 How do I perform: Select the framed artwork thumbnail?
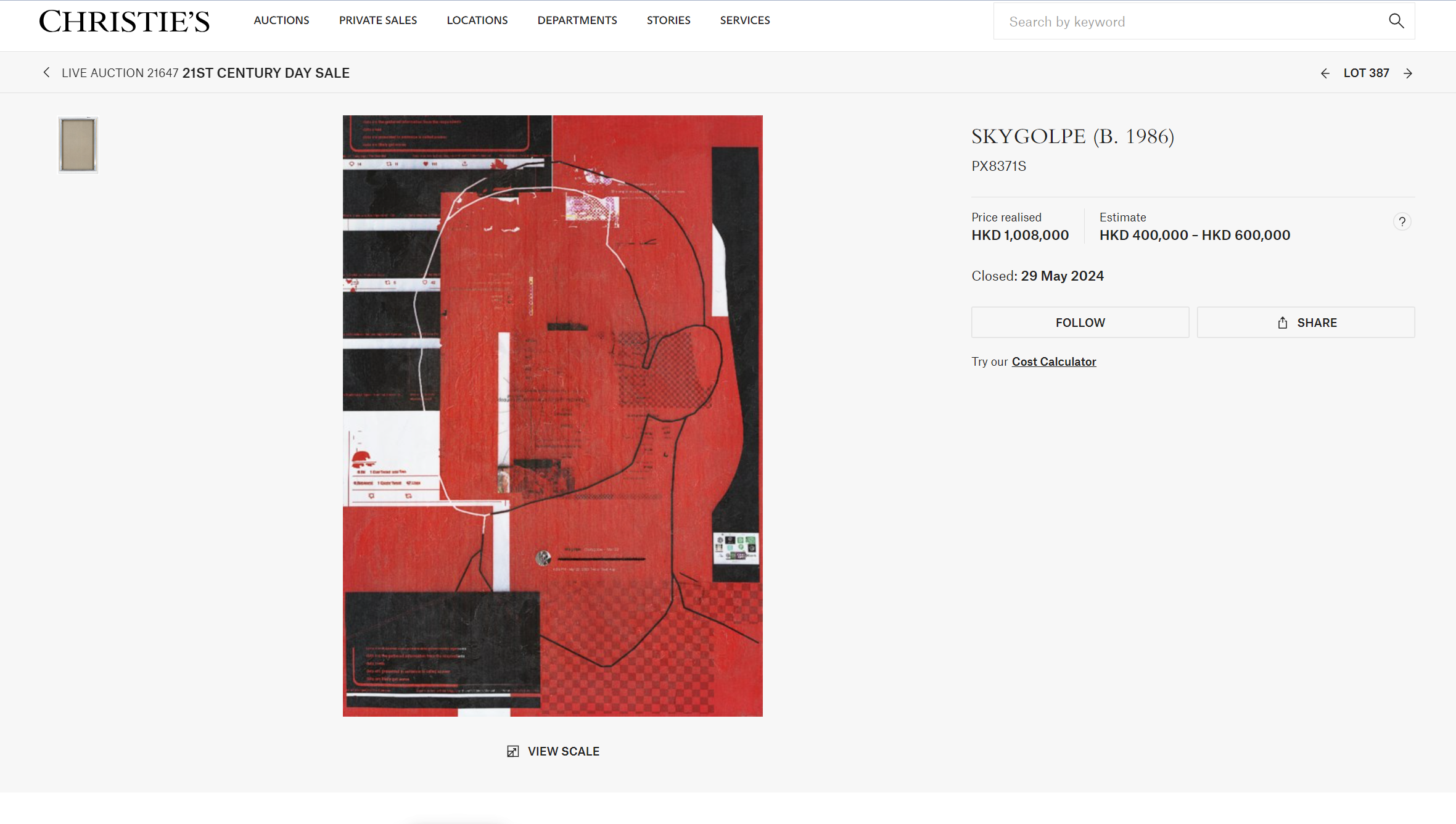pos(78,145)
